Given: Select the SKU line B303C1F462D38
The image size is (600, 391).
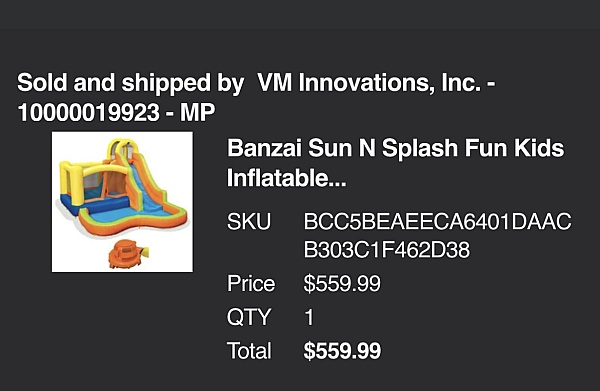Looking at the screenshot, I should 386,250.
